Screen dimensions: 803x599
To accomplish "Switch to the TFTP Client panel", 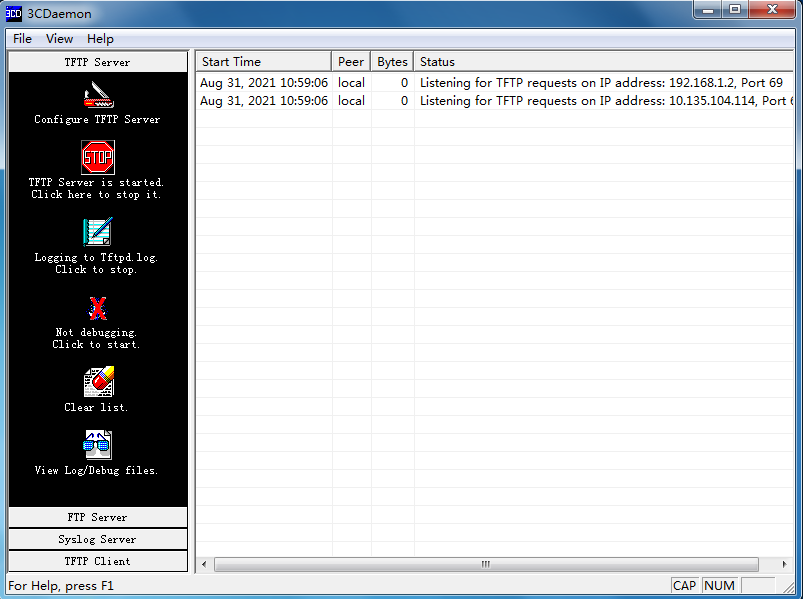I will click(x=98, y=561).
